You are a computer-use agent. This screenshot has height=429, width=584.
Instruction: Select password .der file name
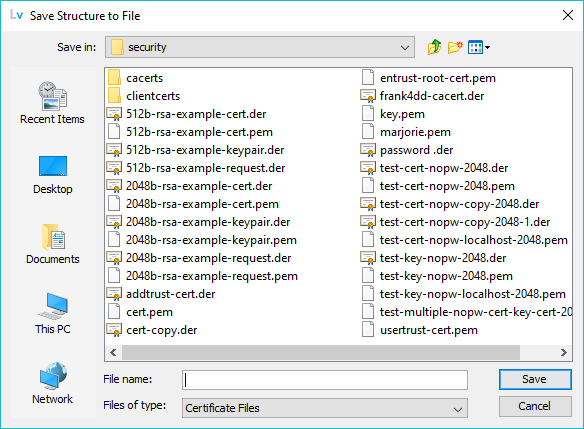[416, 150]
